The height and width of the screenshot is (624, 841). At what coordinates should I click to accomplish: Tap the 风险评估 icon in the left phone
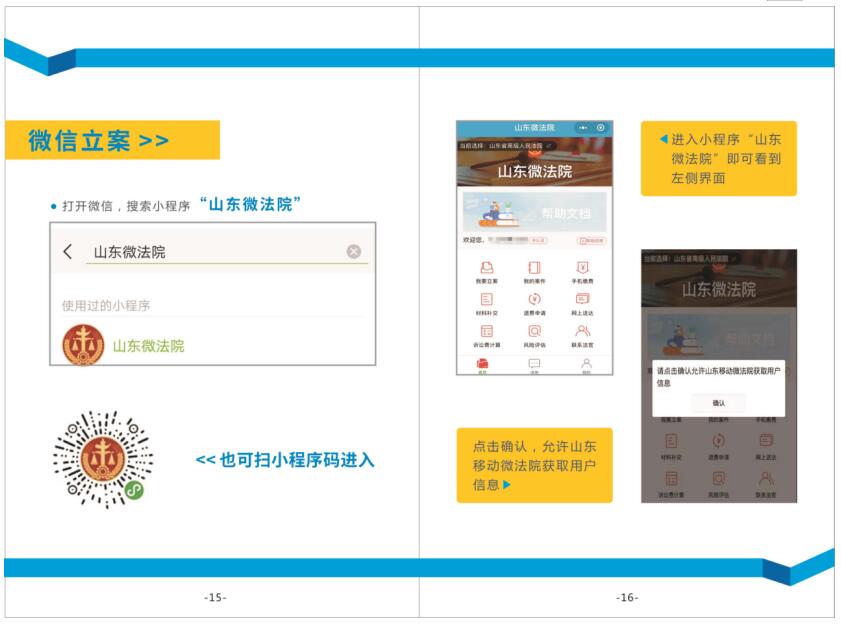point(534,332)
